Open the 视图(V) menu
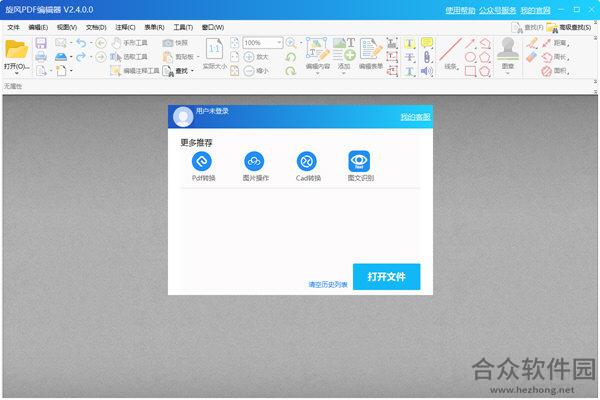 tap(67, 27)
